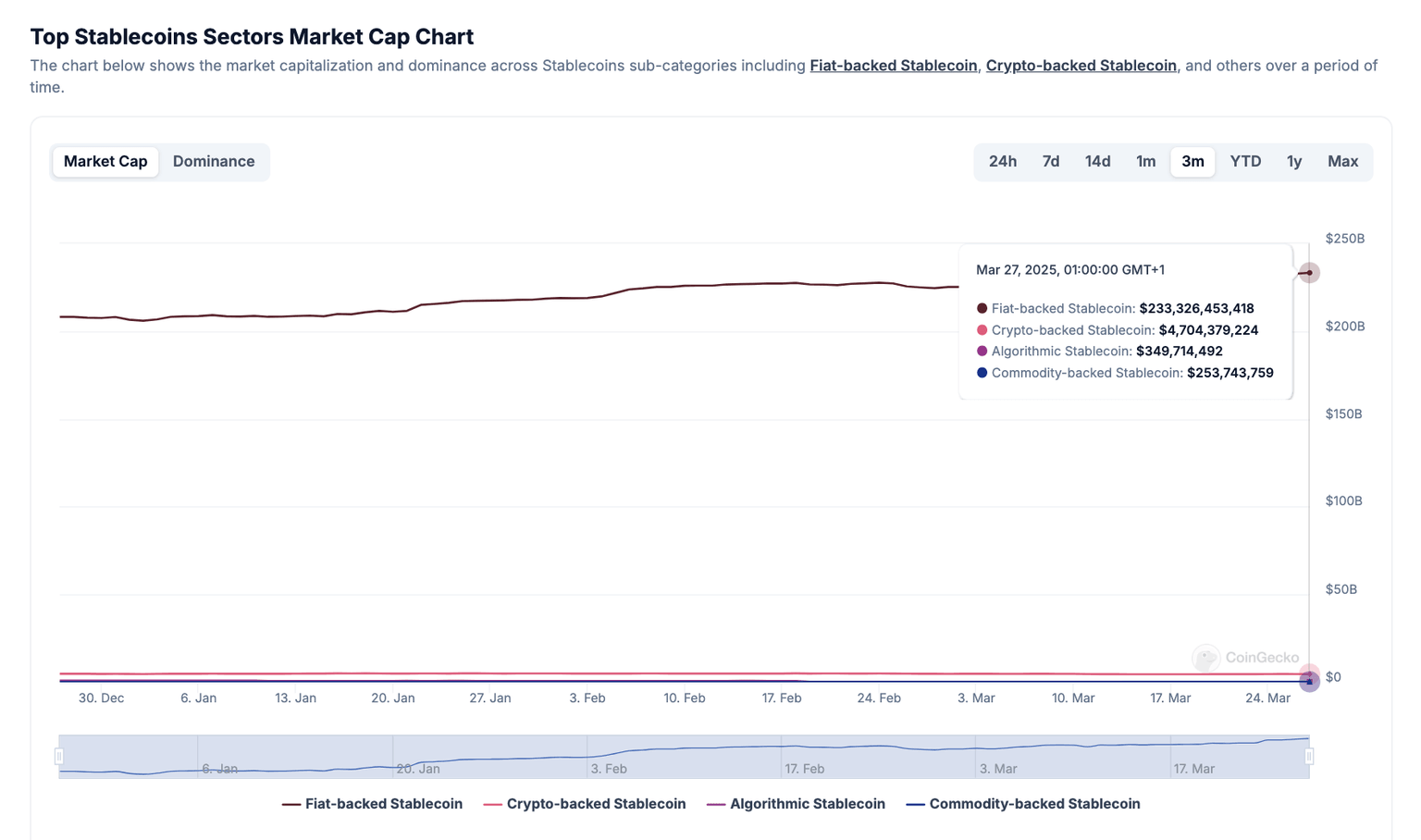The width and height of the screenshot is (1421, 840).
Task: Select the 1y time range
Action: pyautogui.click(x=1293, y=162)
